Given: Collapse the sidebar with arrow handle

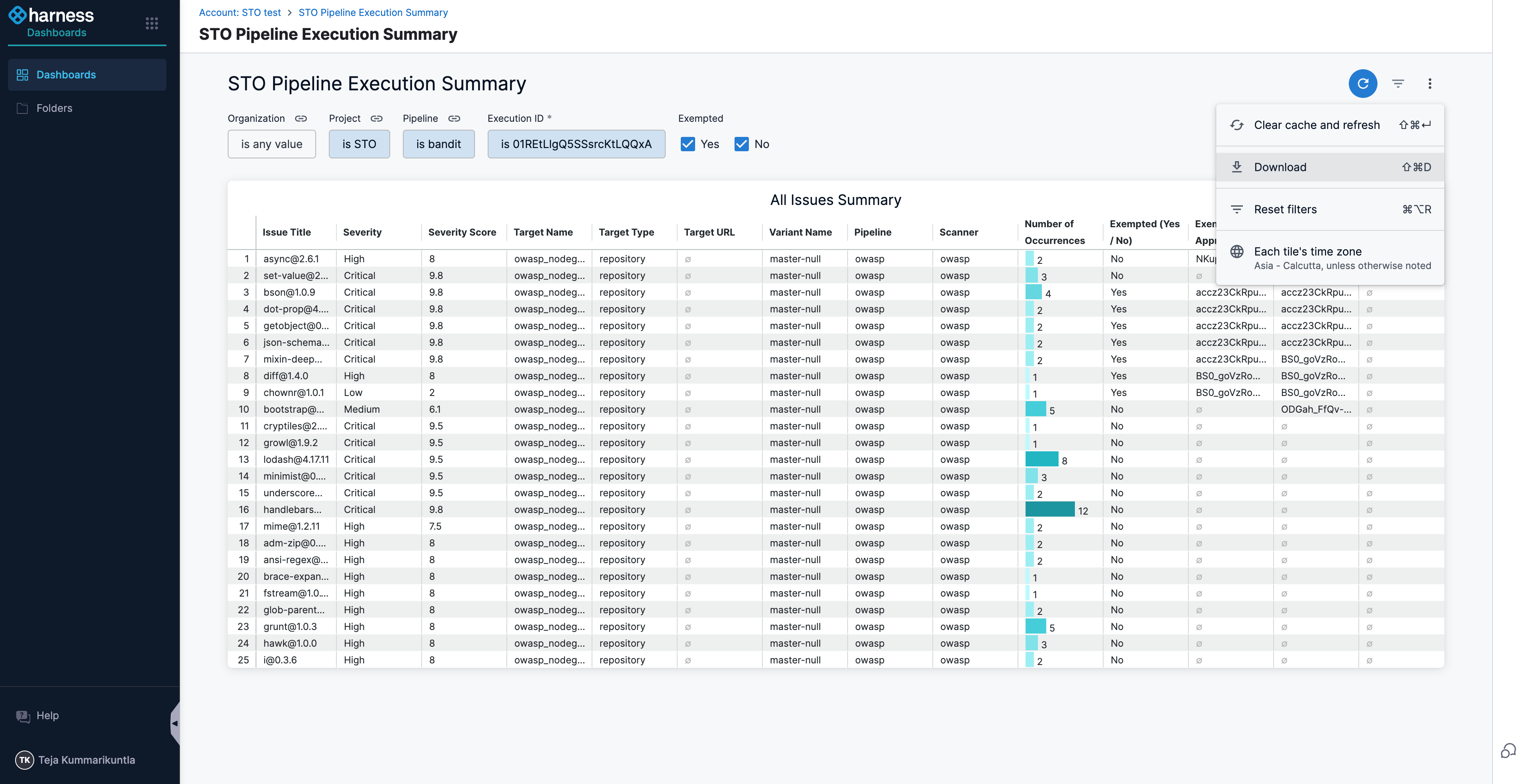Looking at the screenshot, I should point(175,723).
